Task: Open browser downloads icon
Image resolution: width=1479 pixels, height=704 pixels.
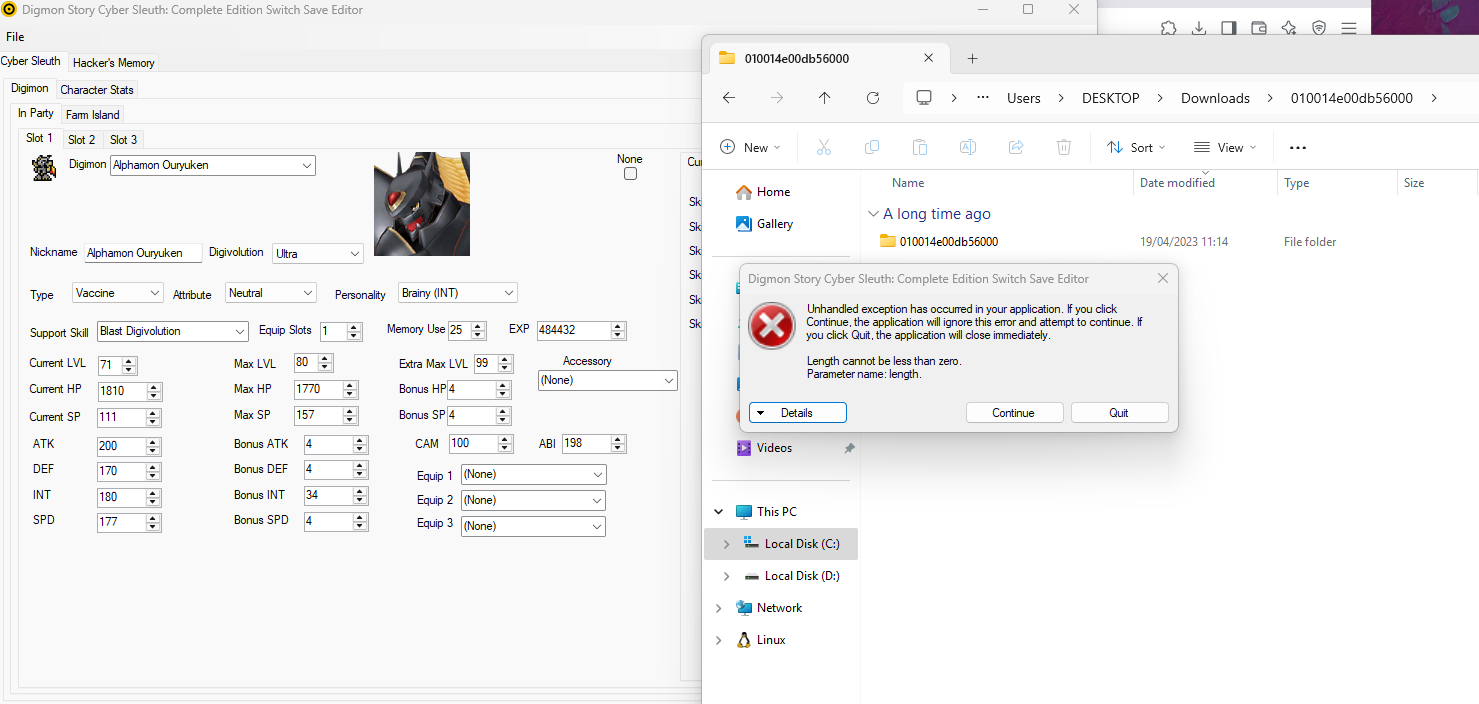Action: coord(1198,28)
